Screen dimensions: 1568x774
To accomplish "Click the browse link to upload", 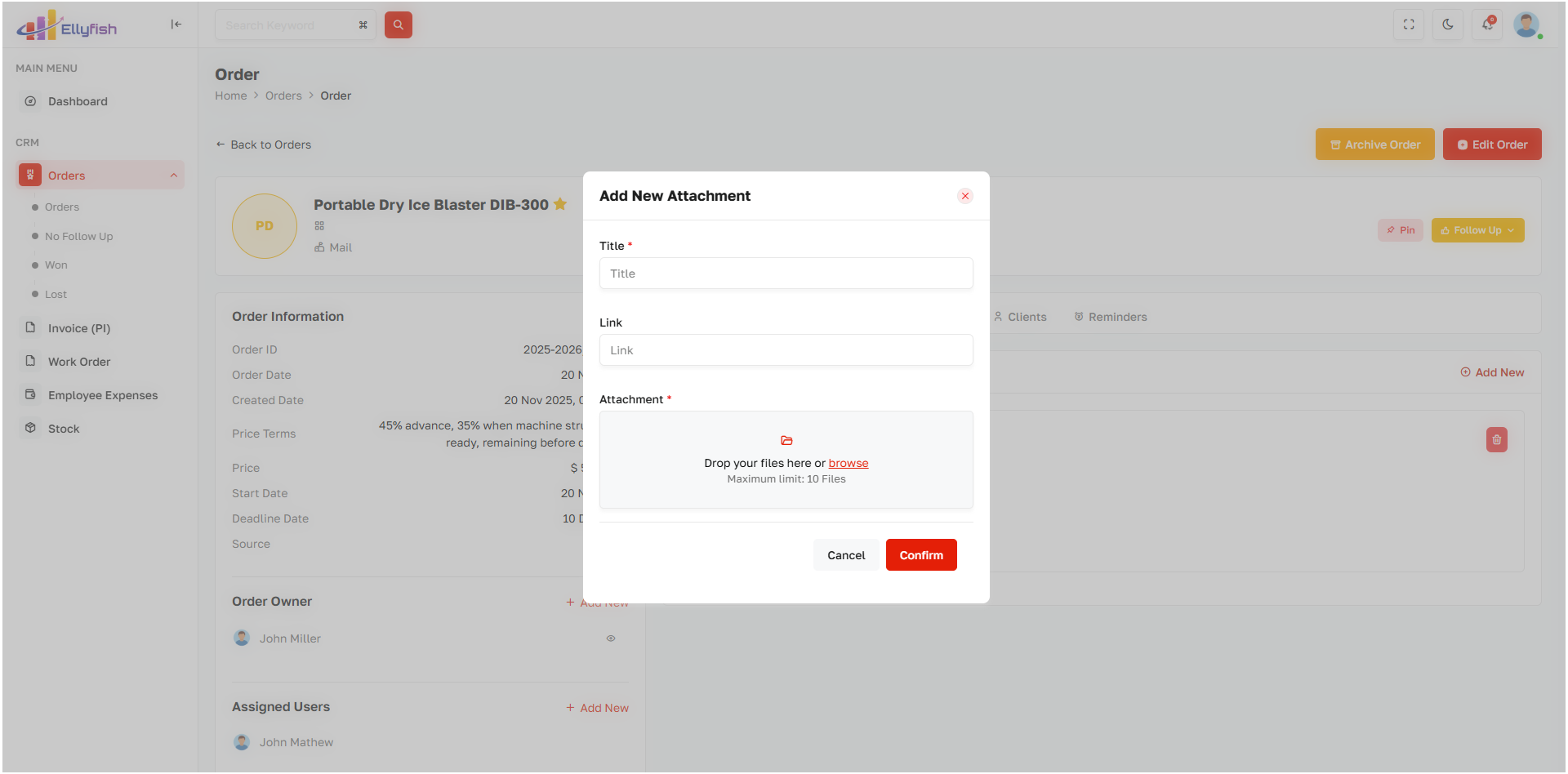I will tap(848, 463).
